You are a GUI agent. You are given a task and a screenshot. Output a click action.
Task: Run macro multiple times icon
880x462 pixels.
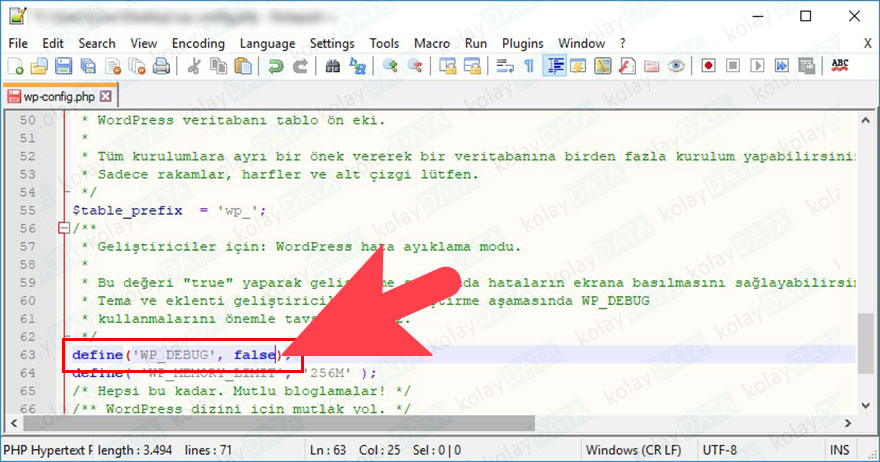coord(782,66)
